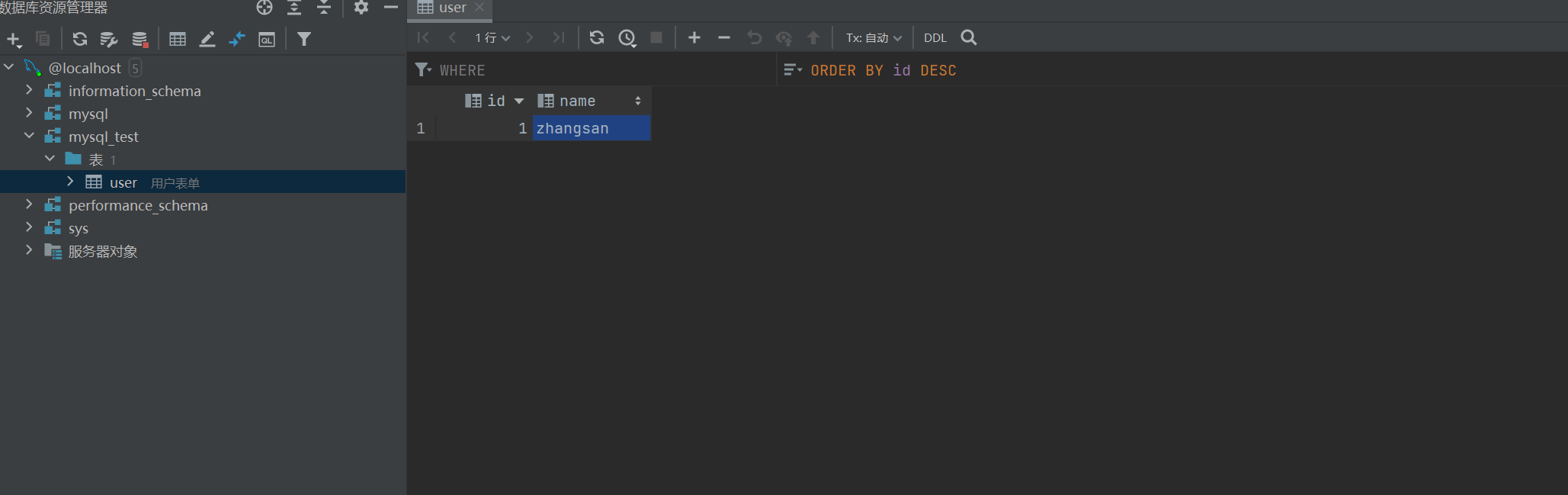Collapse the mysql_test schema node
The width and height of the screenshot is (1568, 495).
29,136
